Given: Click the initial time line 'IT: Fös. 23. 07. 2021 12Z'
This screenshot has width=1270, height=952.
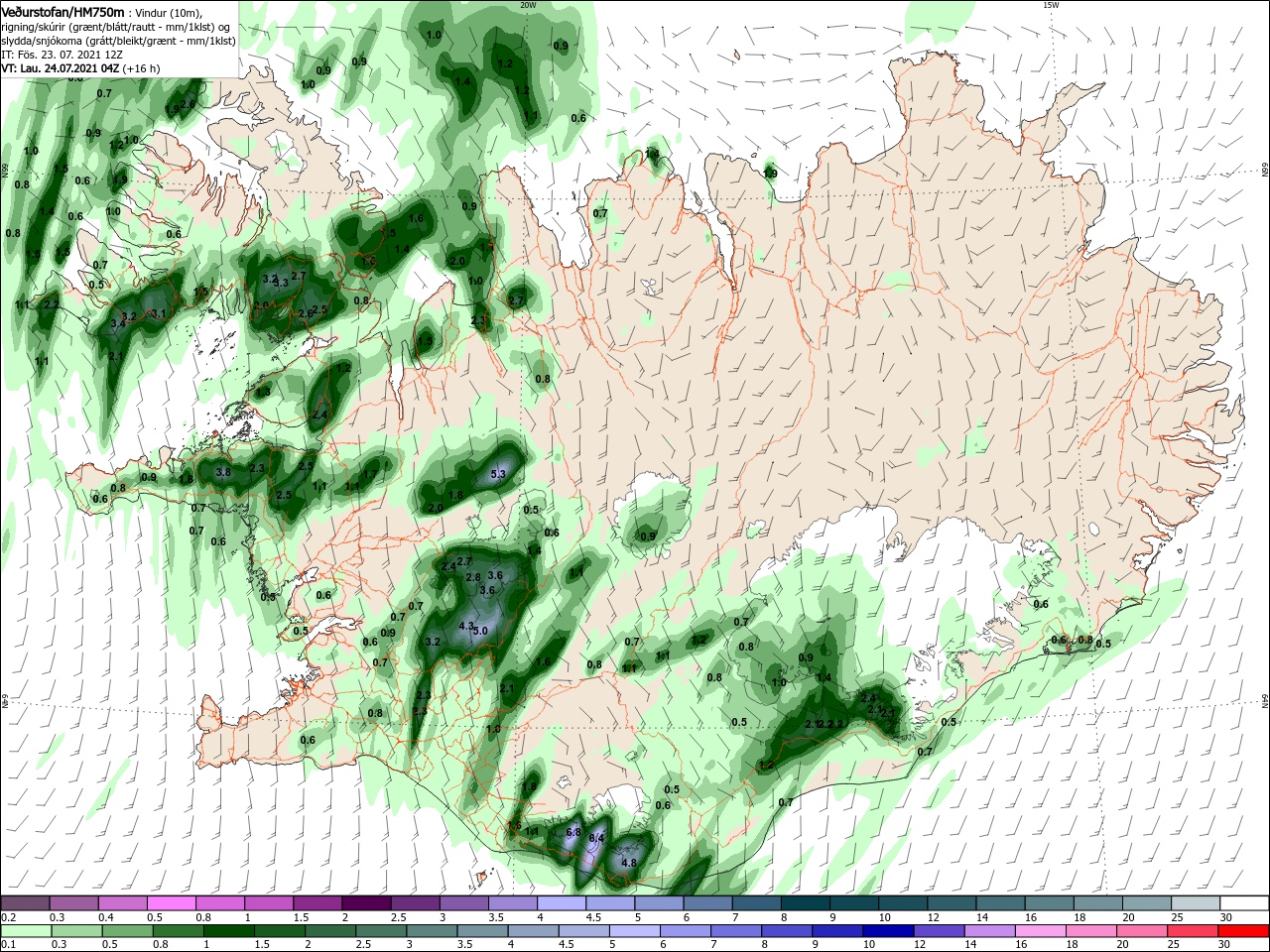Looking at the screenshot, I should [x=62, y=55].
